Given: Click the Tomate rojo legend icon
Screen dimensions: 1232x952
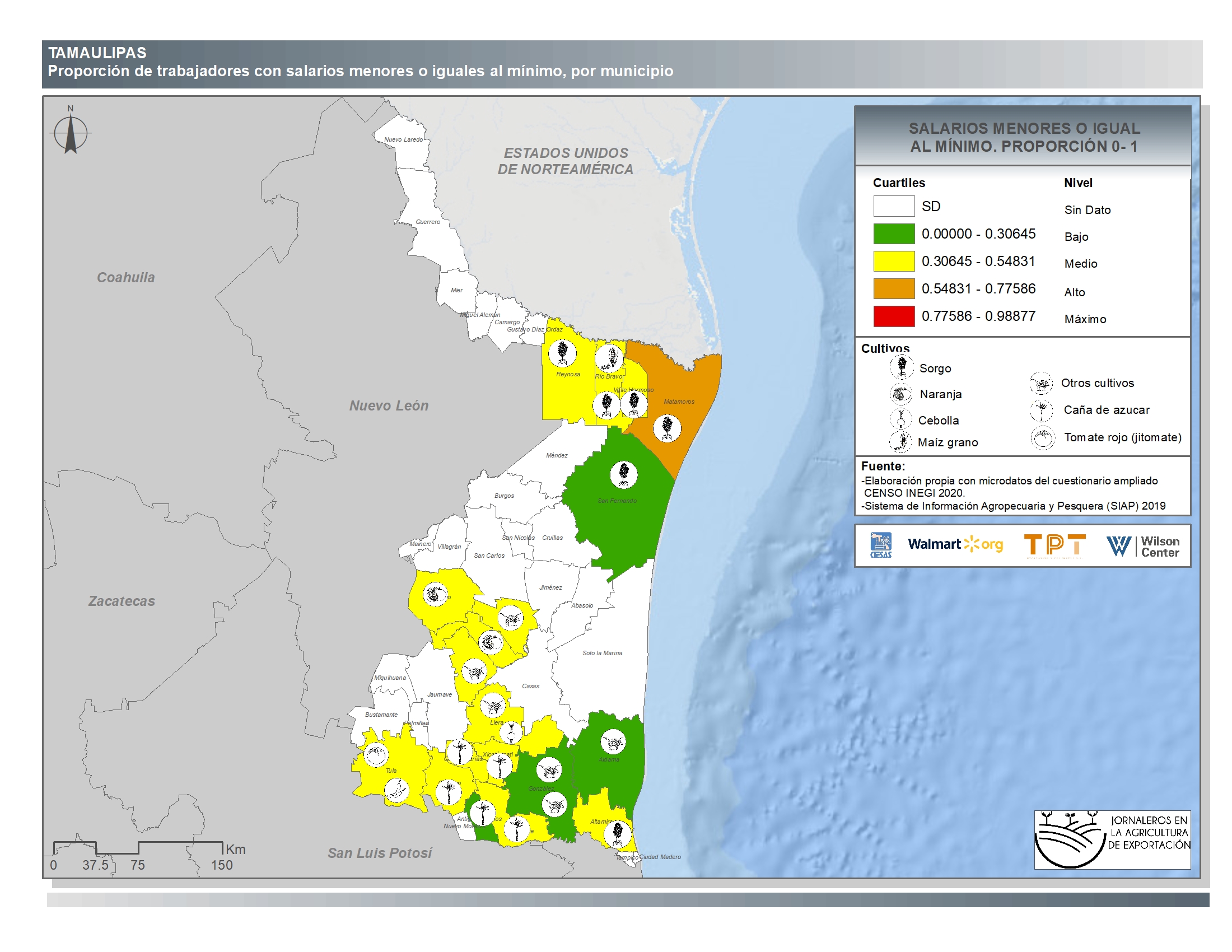Looking at the screenshot, I should (x=1043, y=438).
